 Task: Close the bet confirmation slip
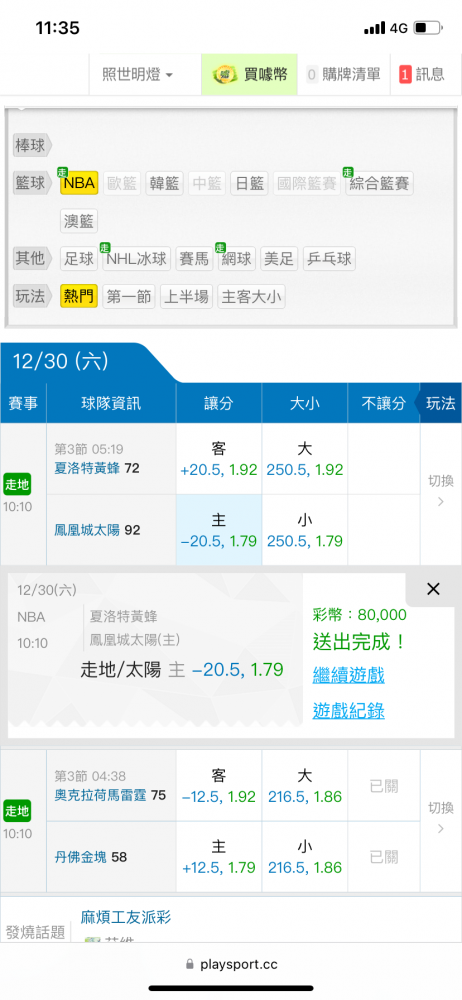pos(433,589)
